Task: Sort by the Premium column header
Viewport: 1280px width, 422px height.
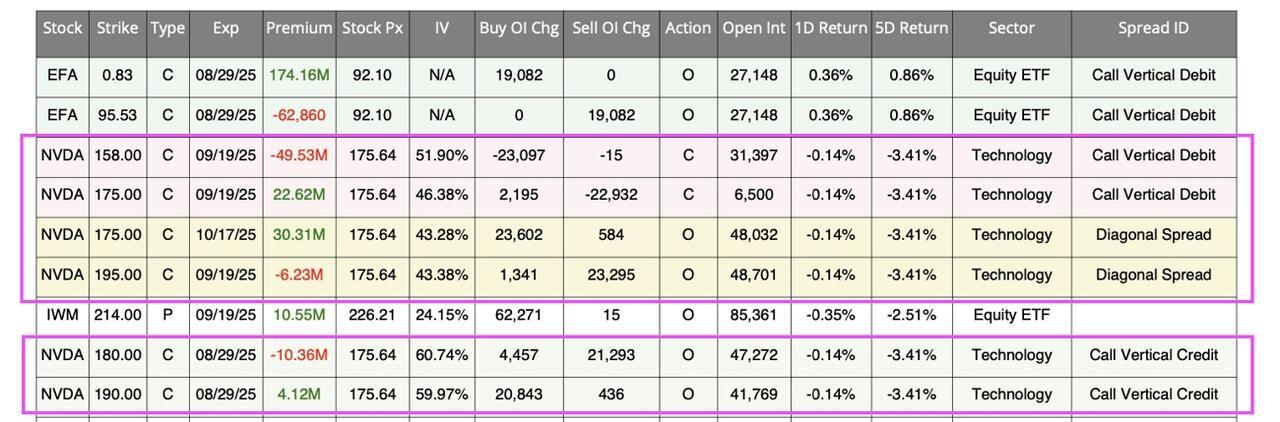Action: coord(299,28)
